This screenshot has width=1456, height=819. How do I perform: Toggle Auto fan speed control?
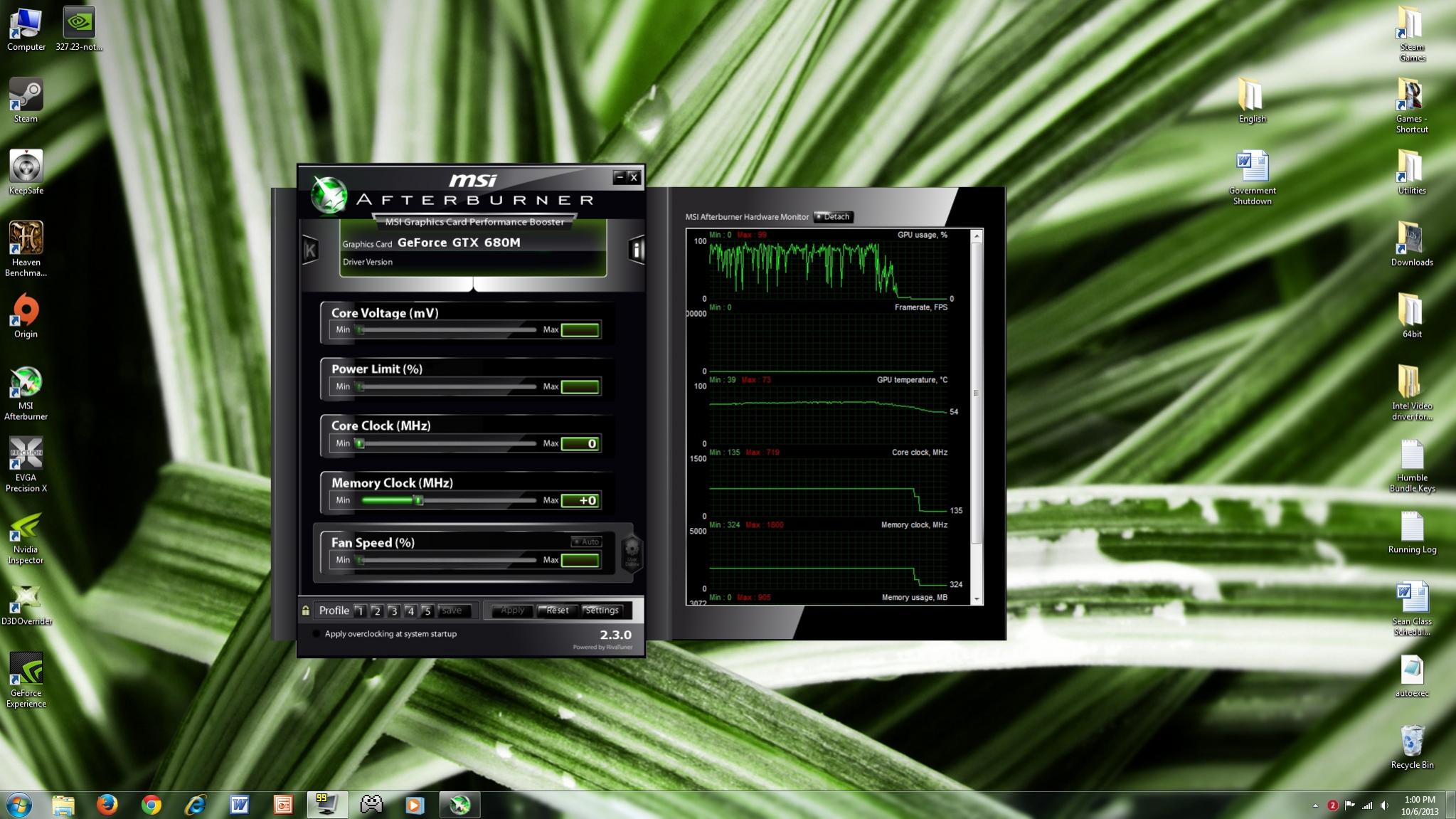[x=587, y=541]
